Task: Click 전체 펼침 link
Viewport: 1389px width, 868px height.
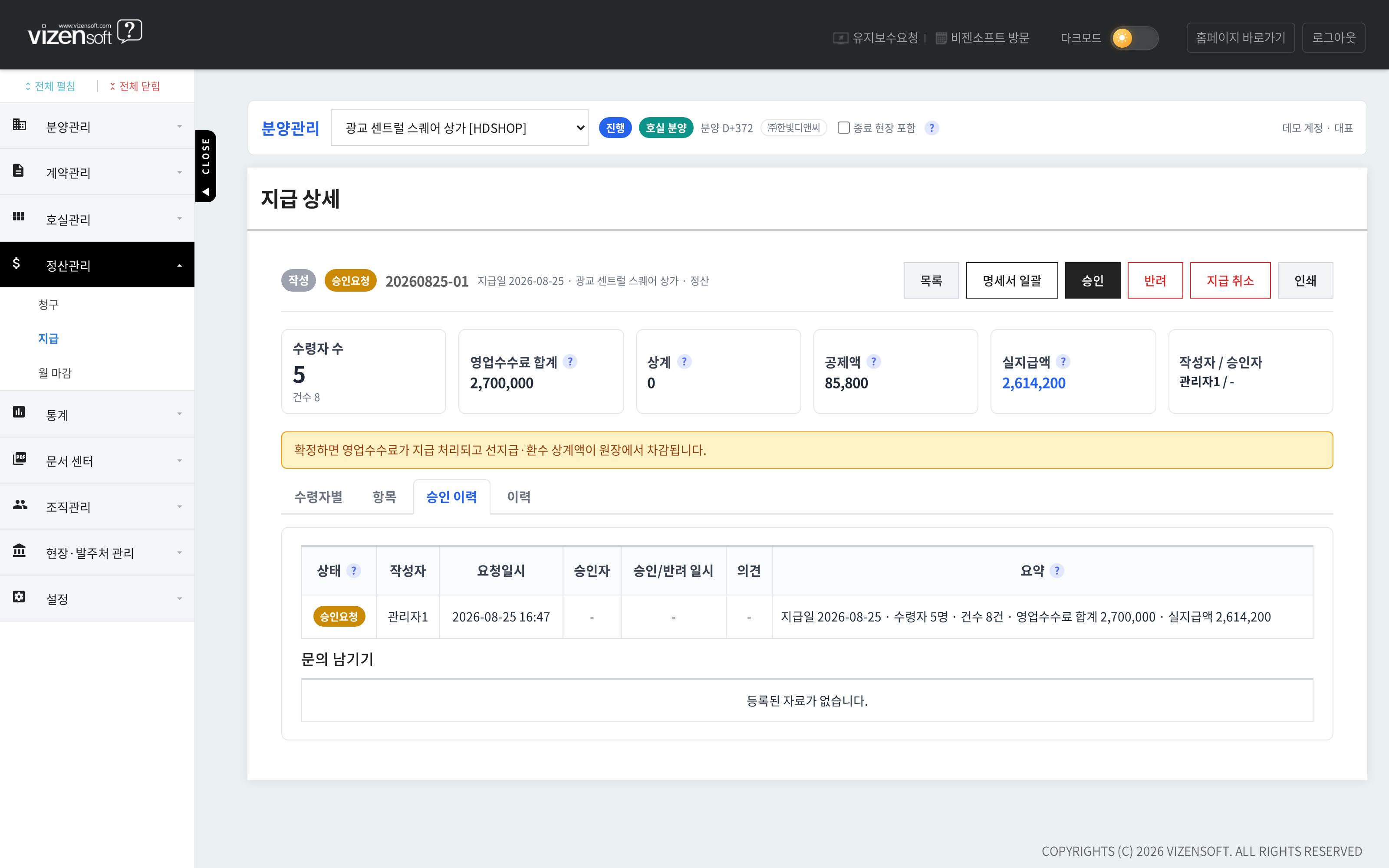Action: [50, 86]
